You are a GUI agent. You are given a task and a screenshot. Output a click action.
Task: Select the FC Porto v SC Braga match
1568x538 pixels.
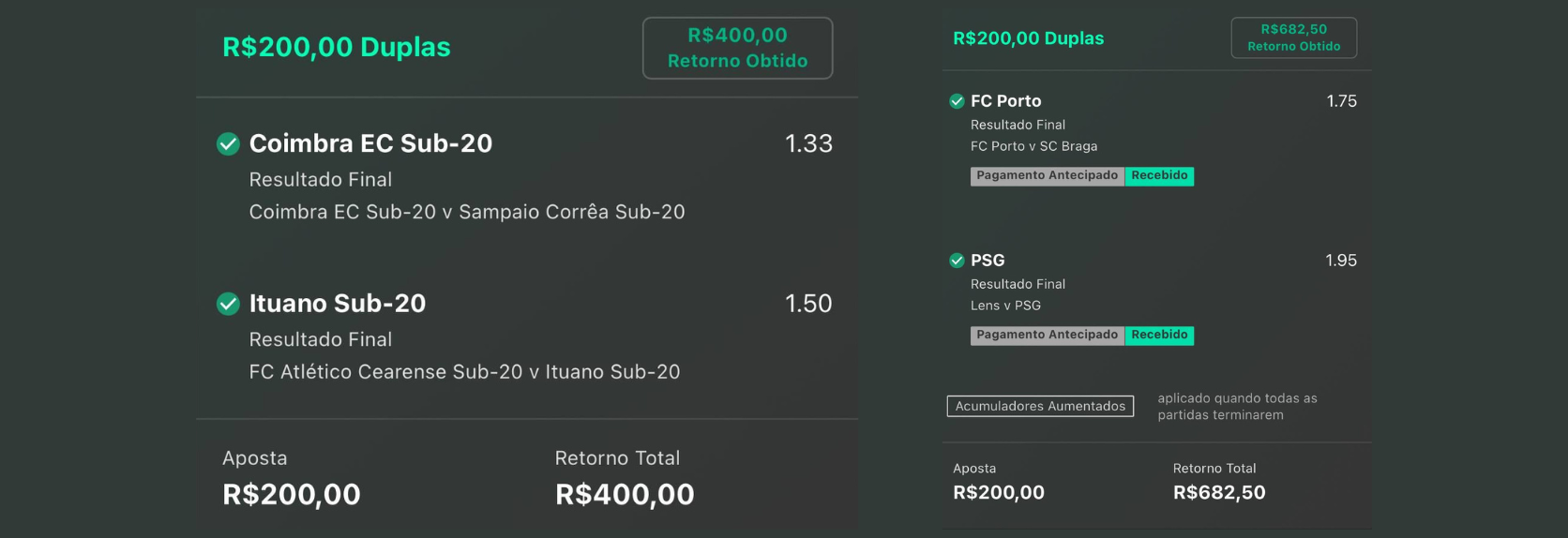(x=1033, y=146)
